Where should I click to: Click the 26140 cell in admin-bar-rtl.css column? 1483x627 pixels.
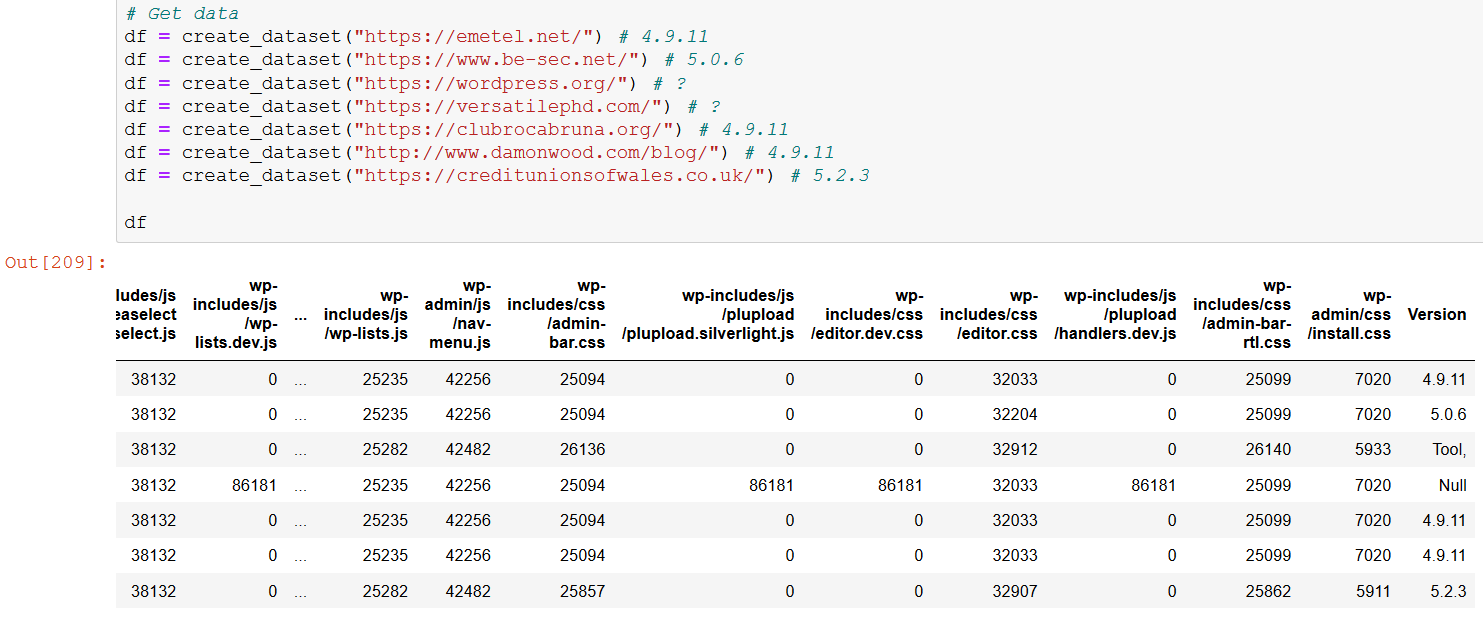(x=1268, y=449)
